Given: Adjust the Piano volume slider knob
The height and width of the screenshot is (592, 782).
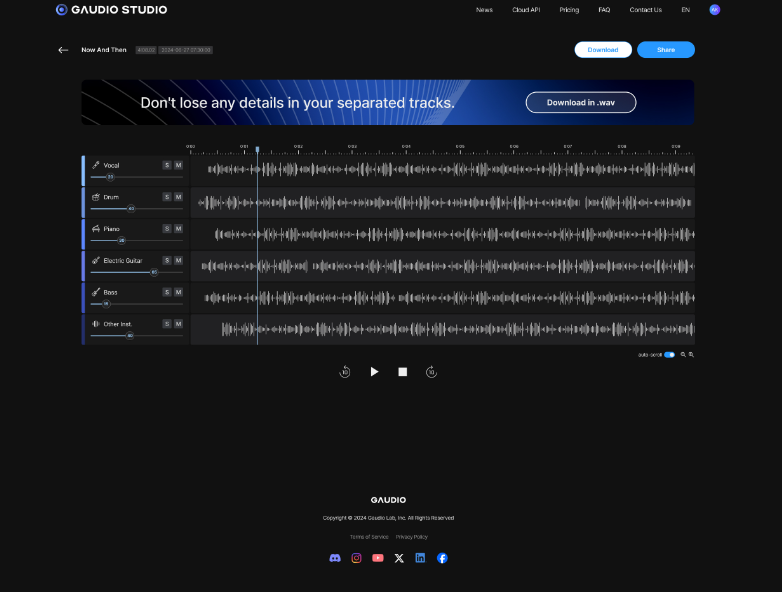Looking at the screenshot, I should 122,241.
